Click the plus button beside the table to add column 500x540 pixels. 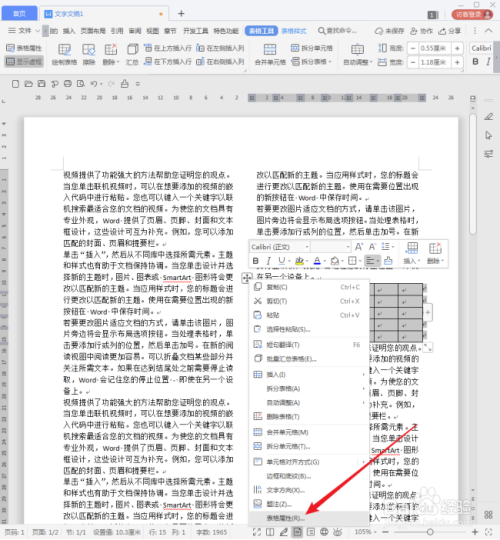[427, 312]
